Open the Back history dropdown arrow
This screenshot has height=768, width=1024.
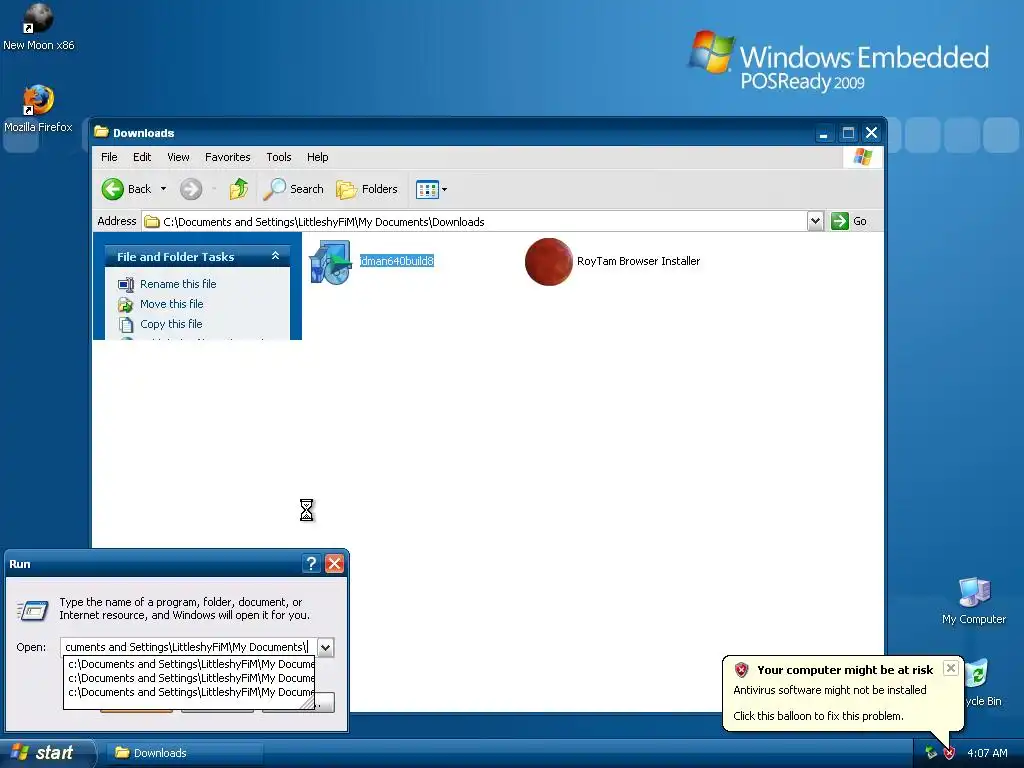tap(163, 189)
